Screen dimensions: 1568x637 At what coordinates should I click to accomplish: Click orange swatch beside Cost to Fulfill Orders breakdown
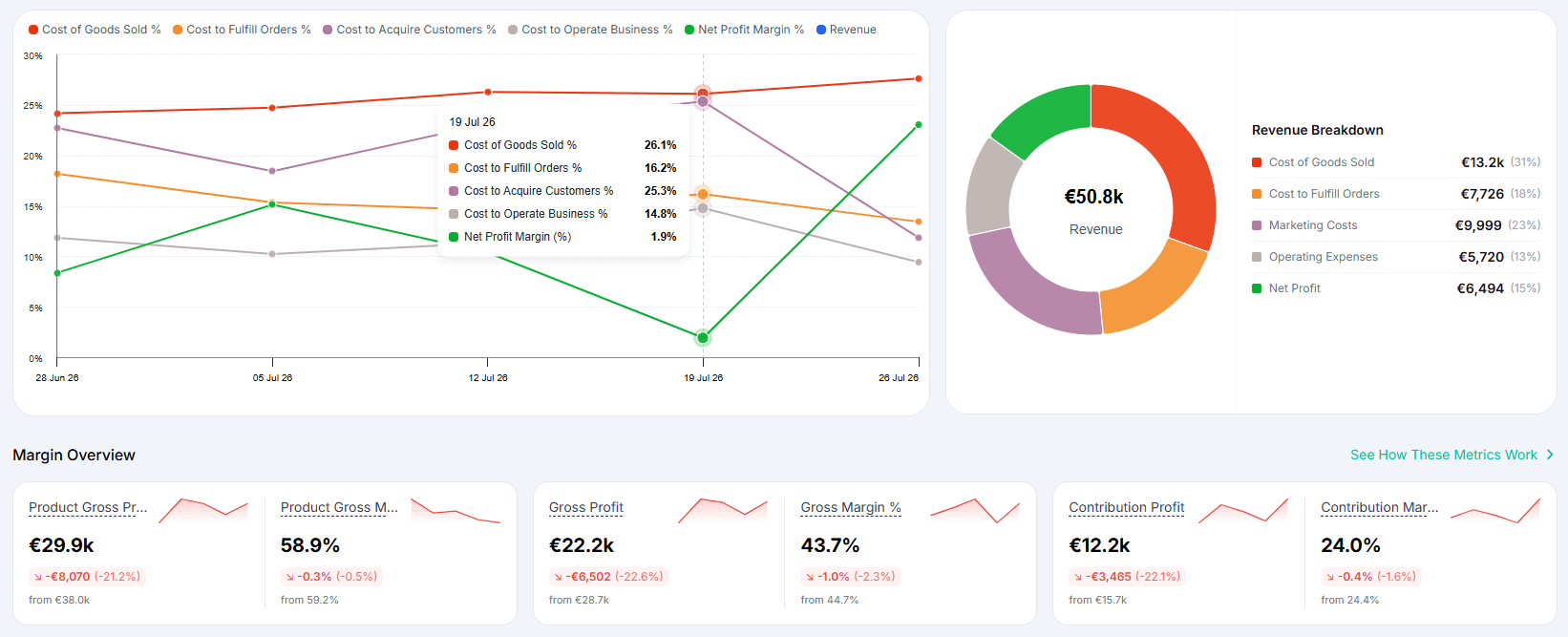[1257, 194]
